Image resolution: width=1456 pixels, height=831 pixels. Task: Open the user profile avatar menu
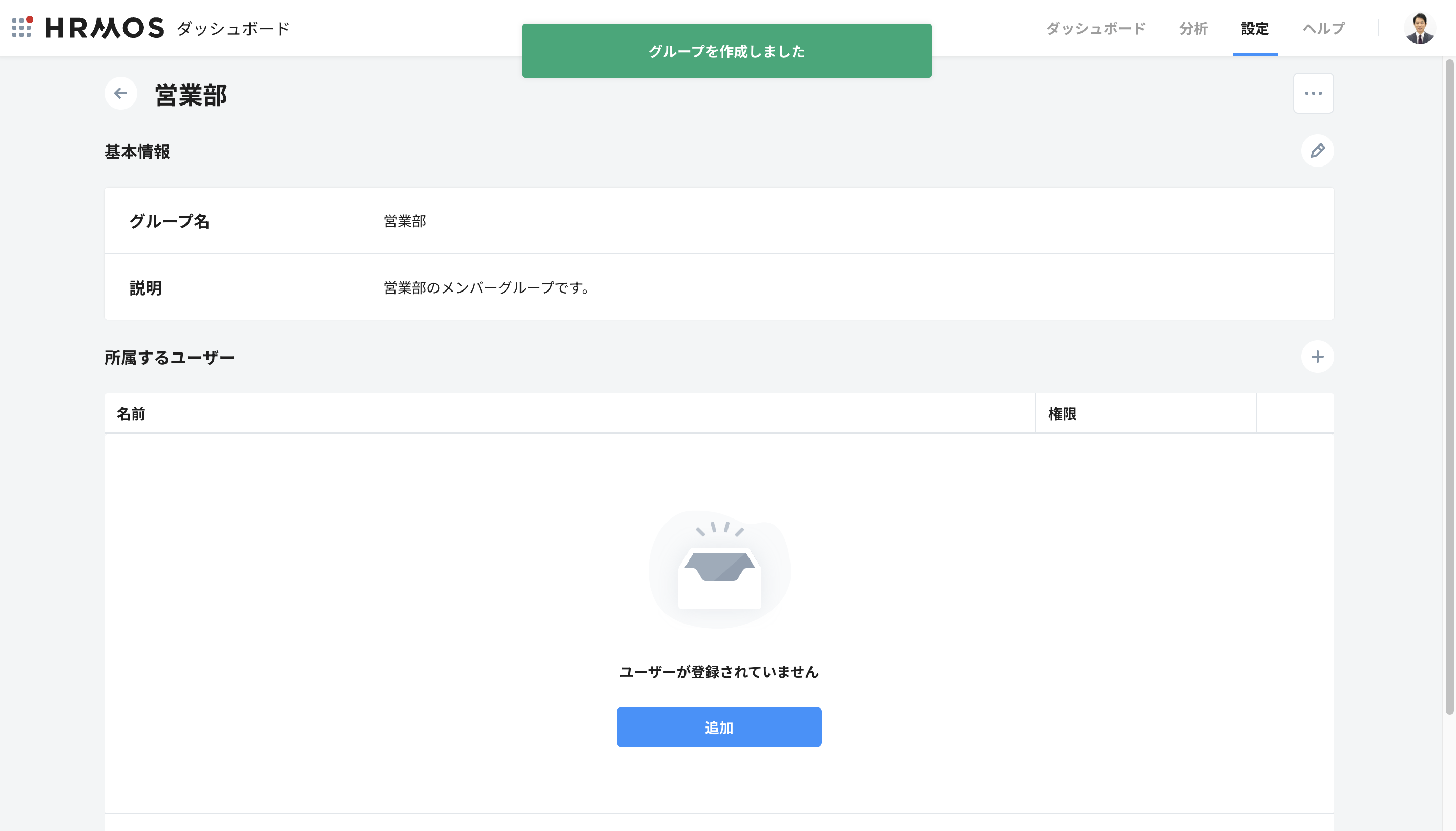point(1419,28)
